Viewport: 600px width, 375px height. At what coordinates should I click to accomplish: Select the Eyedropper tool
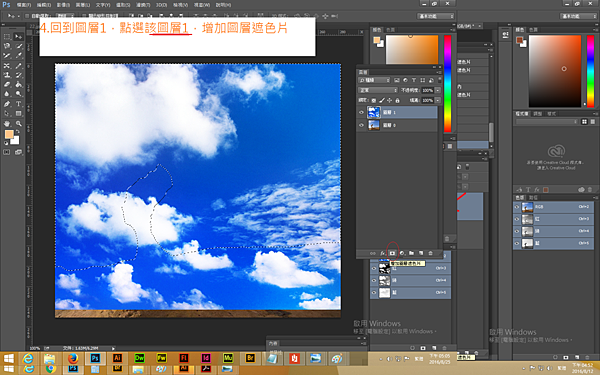click(x=18, y=56)
